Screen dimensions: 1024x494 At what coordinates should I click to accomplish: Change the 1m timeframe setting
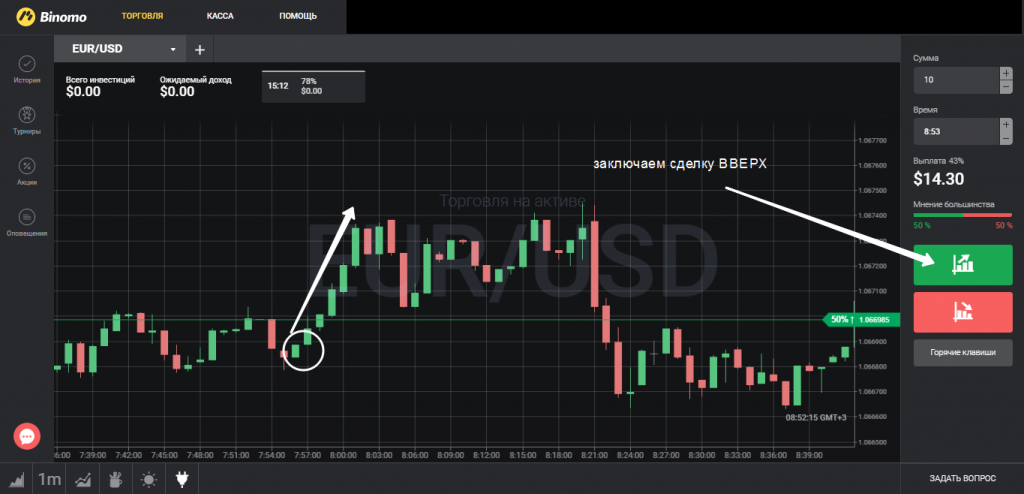pos(50,480)
